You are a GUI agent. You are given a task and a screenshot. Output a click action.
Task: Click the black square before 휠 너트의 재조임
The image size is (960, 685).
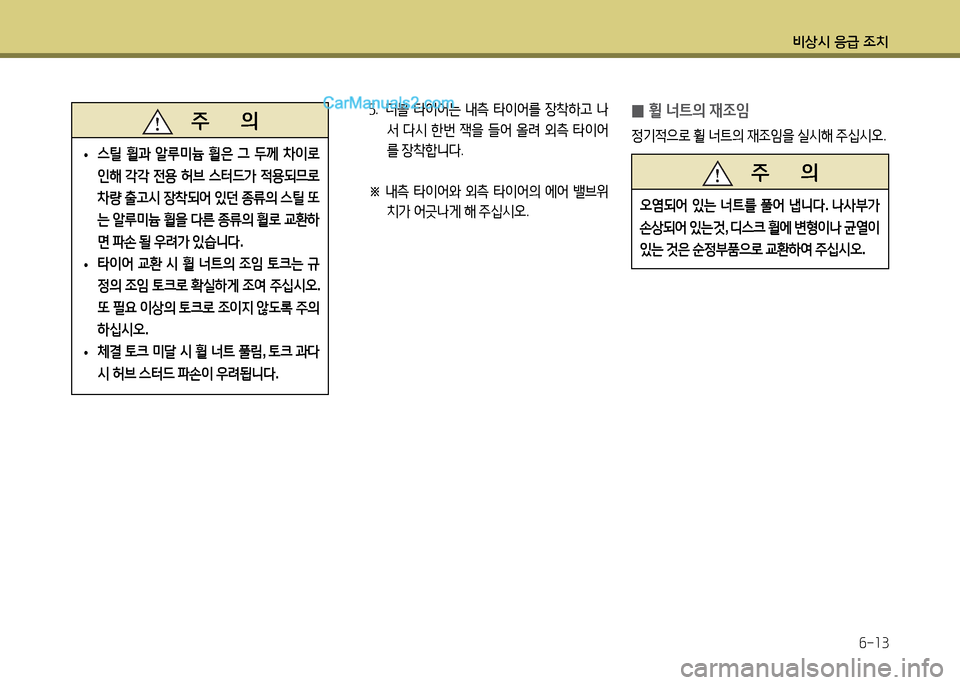(x=637, y=111)
